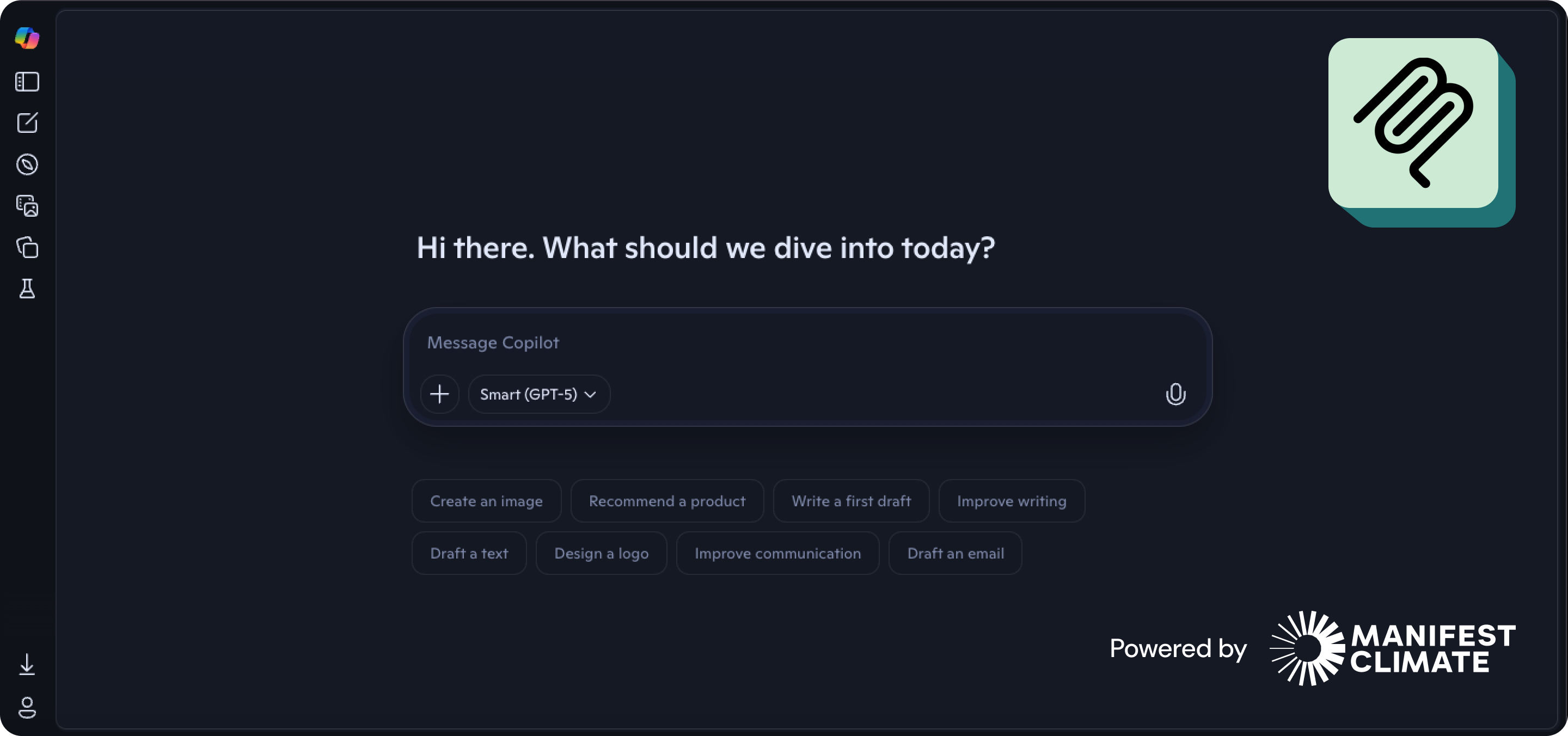Click Draft an email suggestion

pyautogui.click(x=955, y=554)
